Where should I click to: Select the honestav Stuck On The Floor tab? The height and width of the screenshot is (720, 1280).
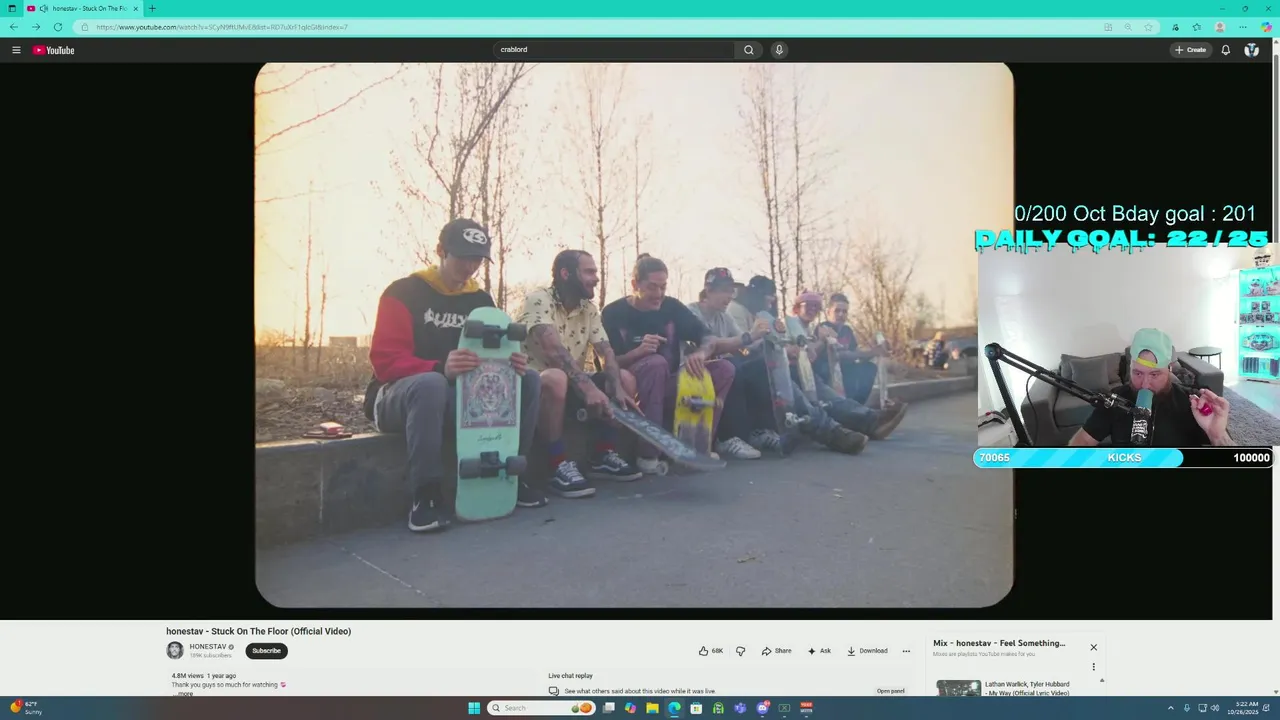[82, 8]
